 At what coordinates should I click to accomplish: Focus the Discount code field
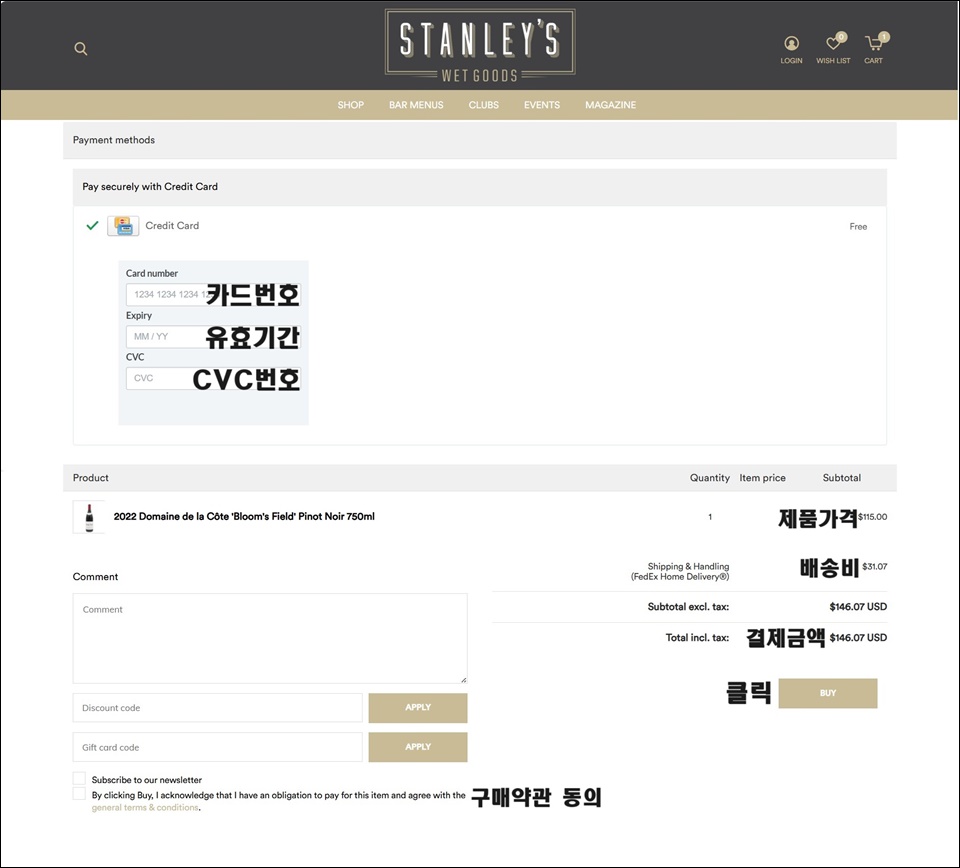(217, 708)
